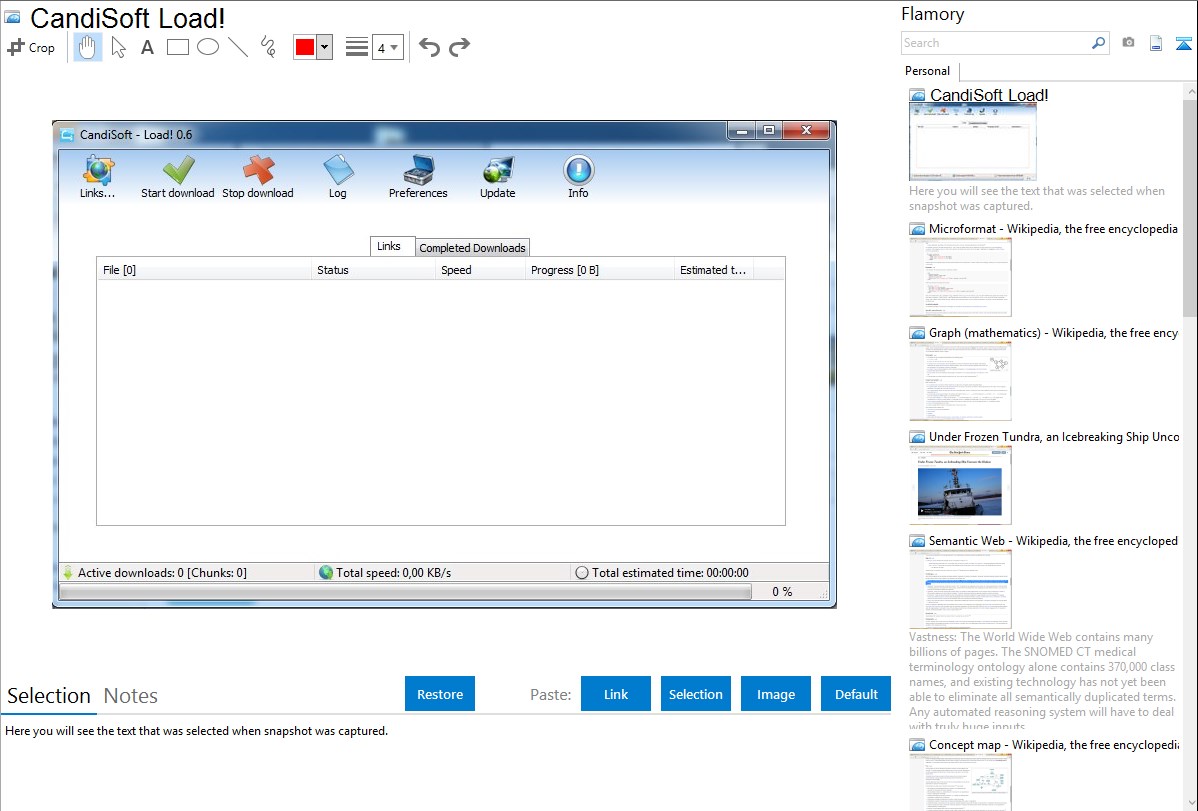Open the CandiSoft Load! snapshot thumbnail

point(973,141)
